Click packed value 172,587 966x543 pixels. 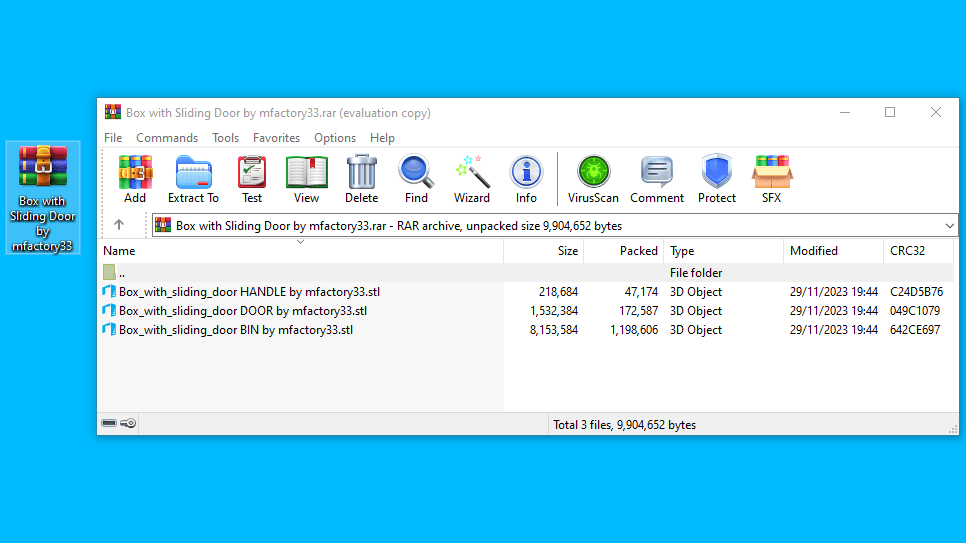638,311
